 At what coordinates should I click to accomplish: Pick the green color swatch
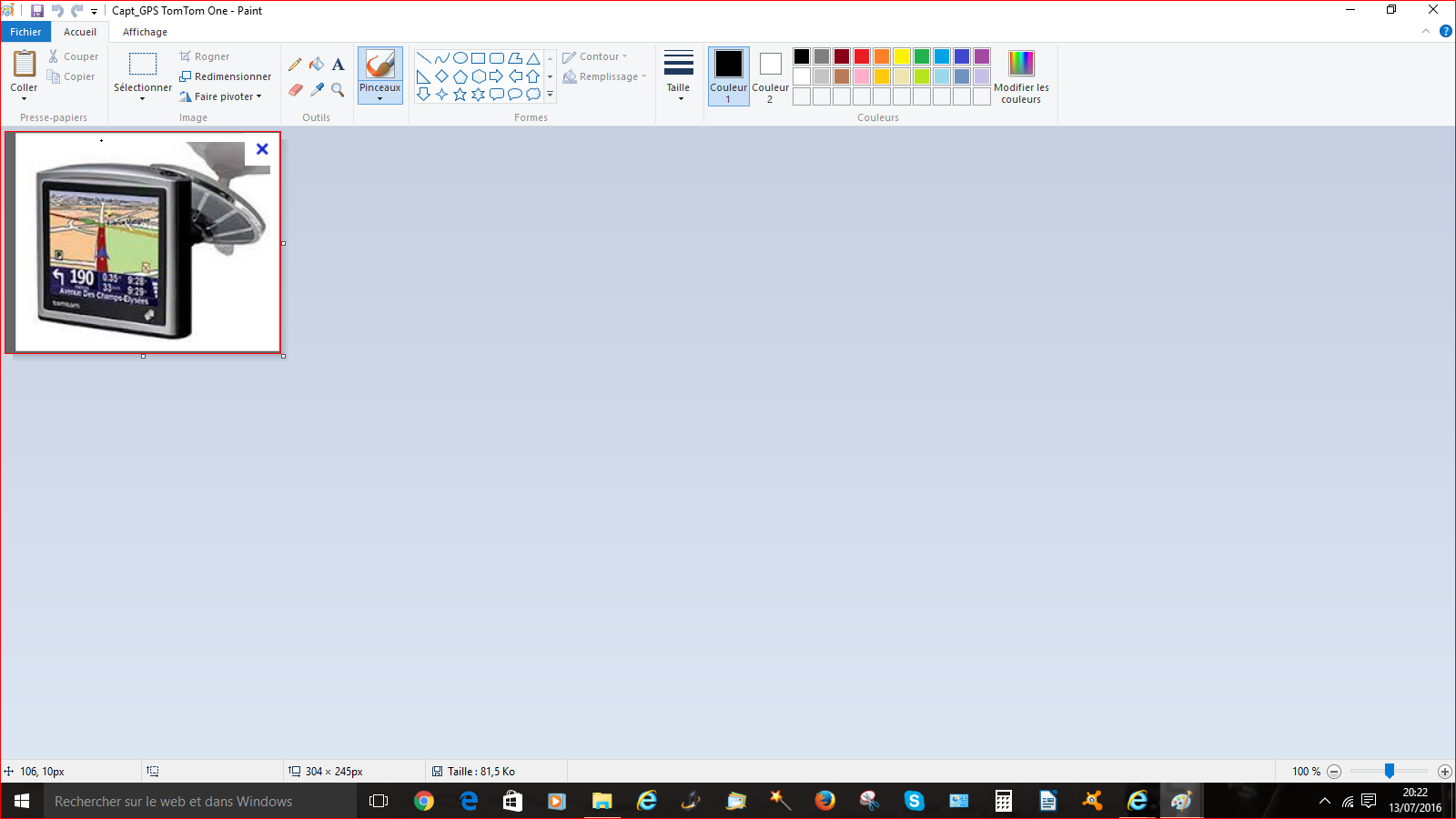coord(922,56)
